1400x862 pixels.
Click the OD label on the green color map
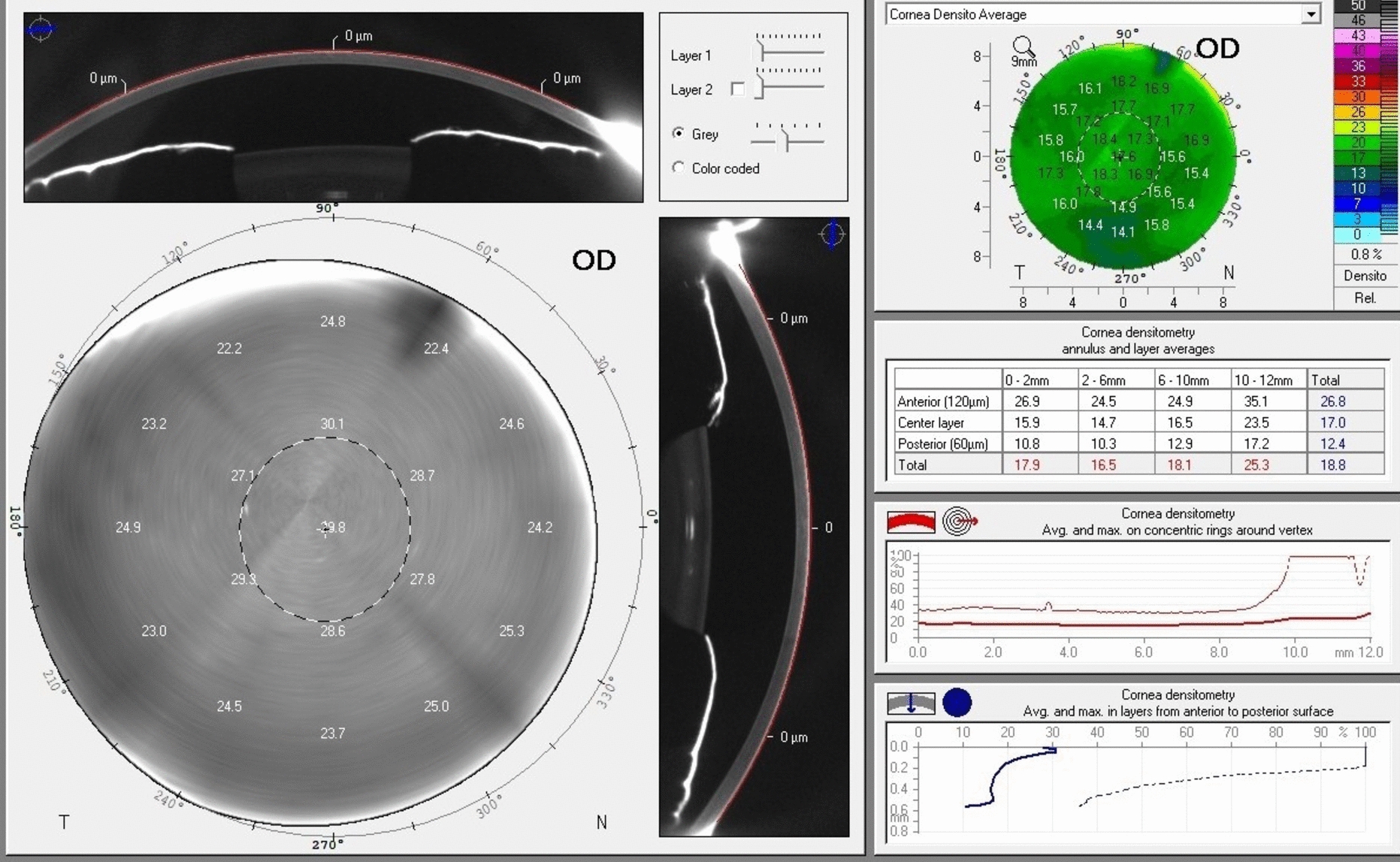1217,48
